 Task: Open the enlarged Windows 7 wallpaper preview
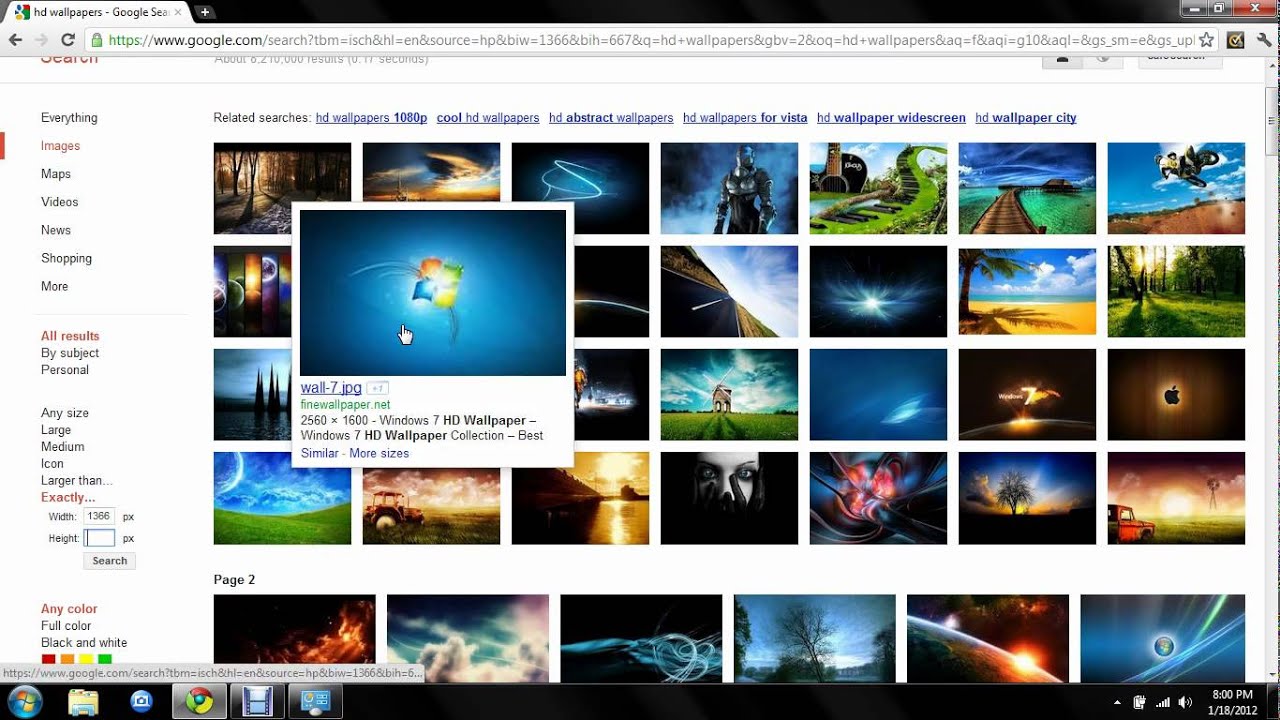[x=433, y=293]
